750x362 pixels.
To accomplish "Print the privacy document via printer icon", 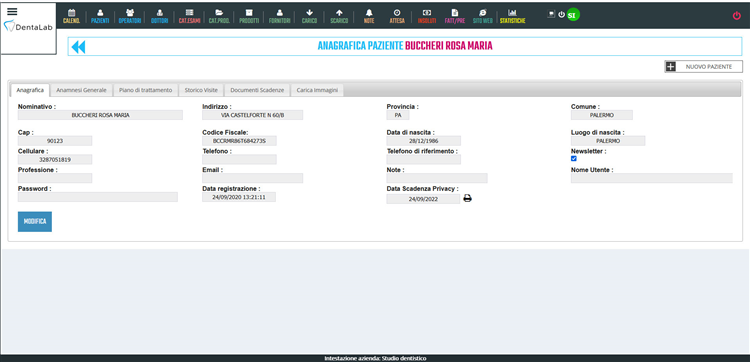I will tap(467, 198).
